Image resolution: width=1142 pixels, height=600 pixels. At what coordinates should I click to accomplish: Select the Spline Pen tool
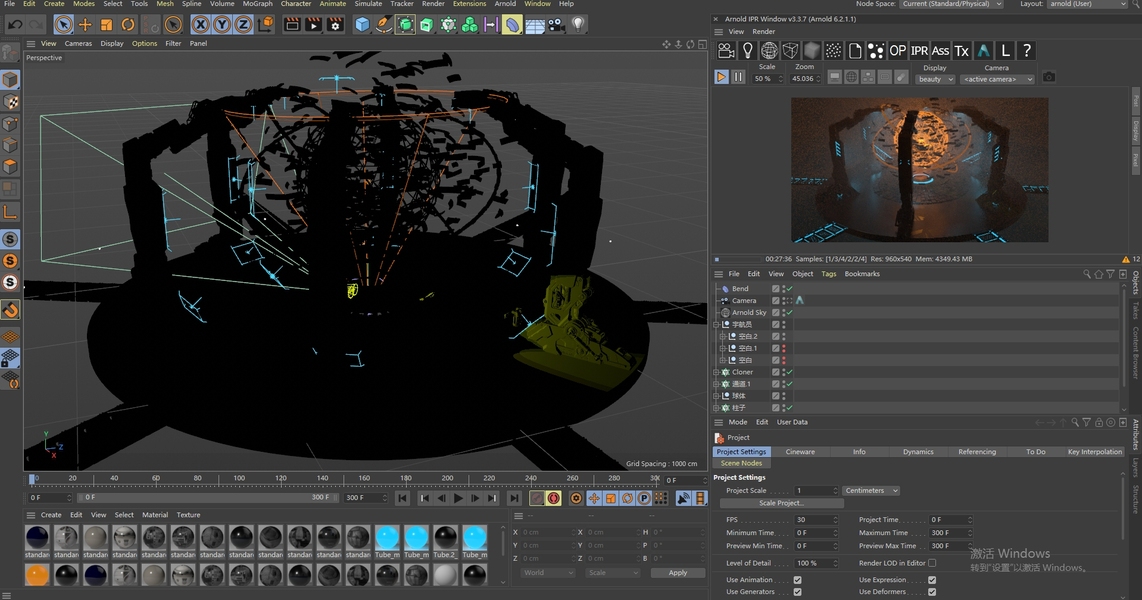click(x=384, y=25)
